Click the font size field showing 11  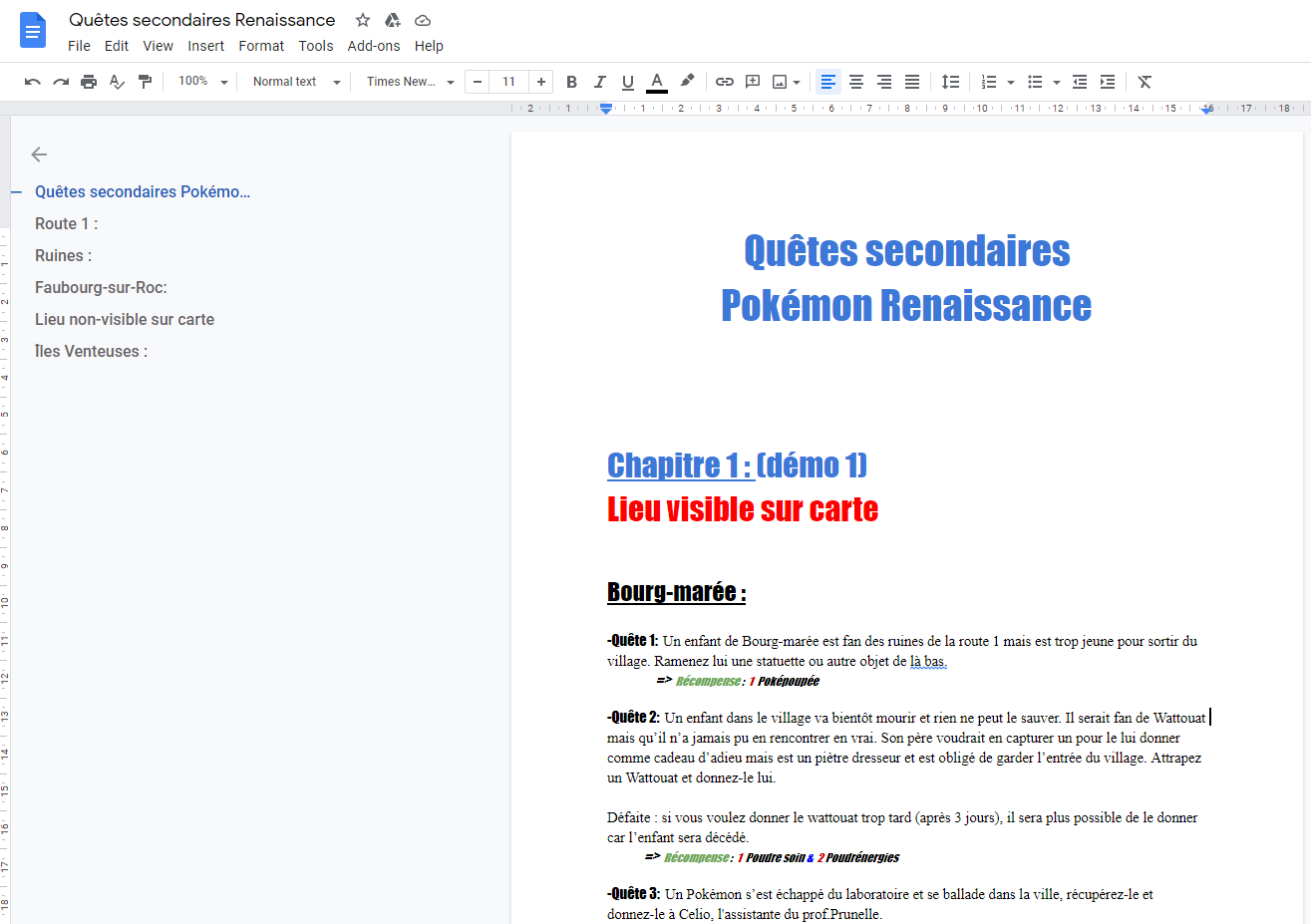click(x=509, y=82)
